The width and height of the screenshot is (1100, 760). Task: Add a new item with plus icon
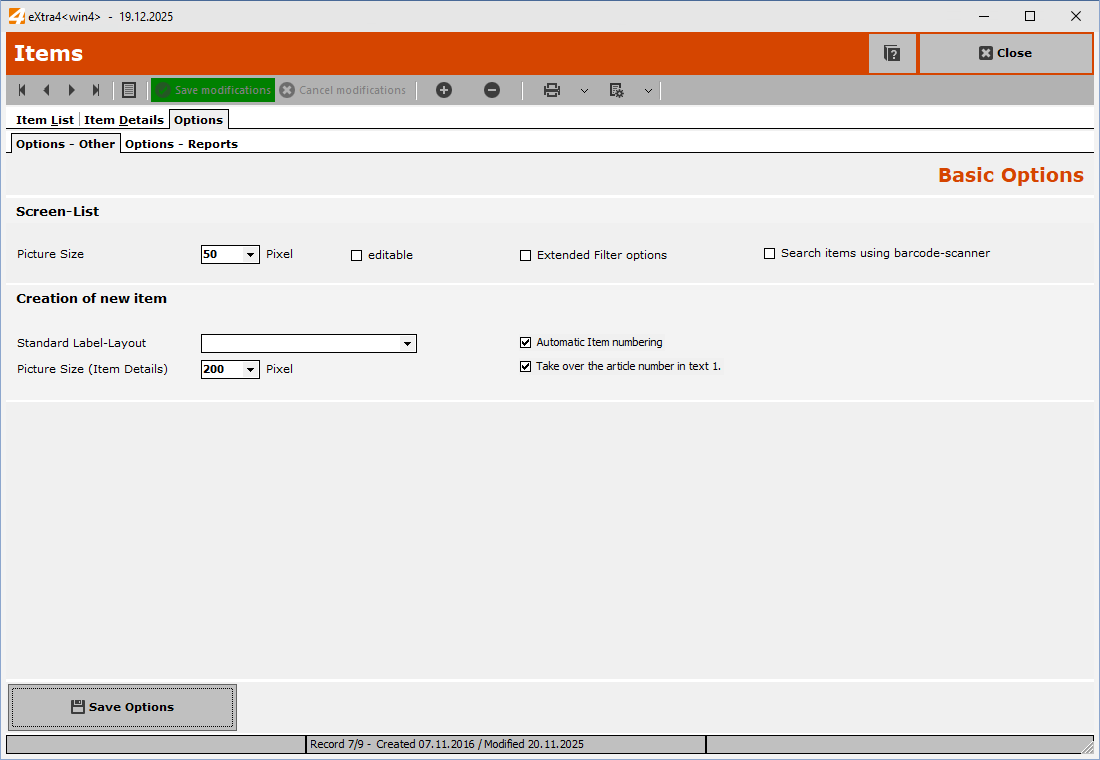point(444,90)
